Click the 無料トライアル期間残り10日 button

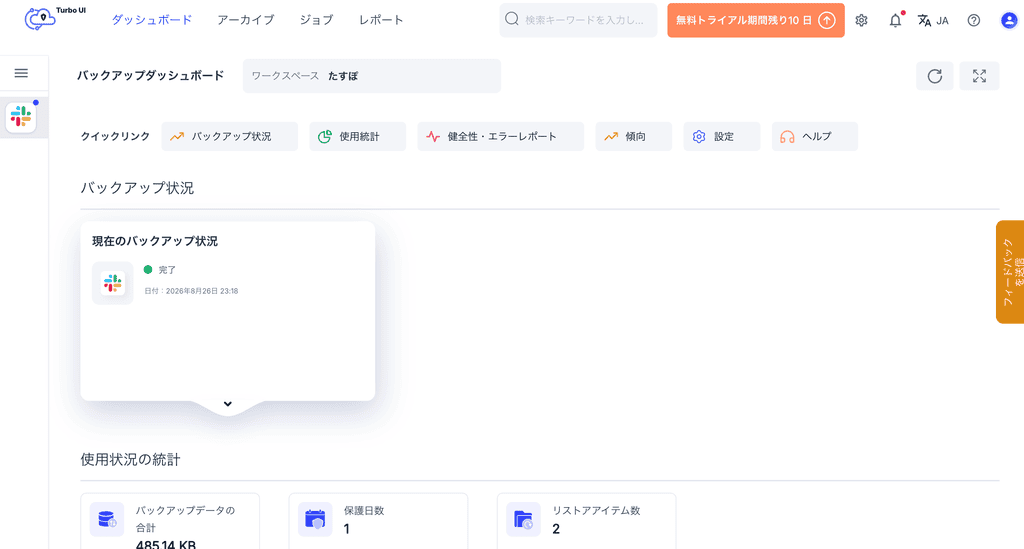coord(756,20)
